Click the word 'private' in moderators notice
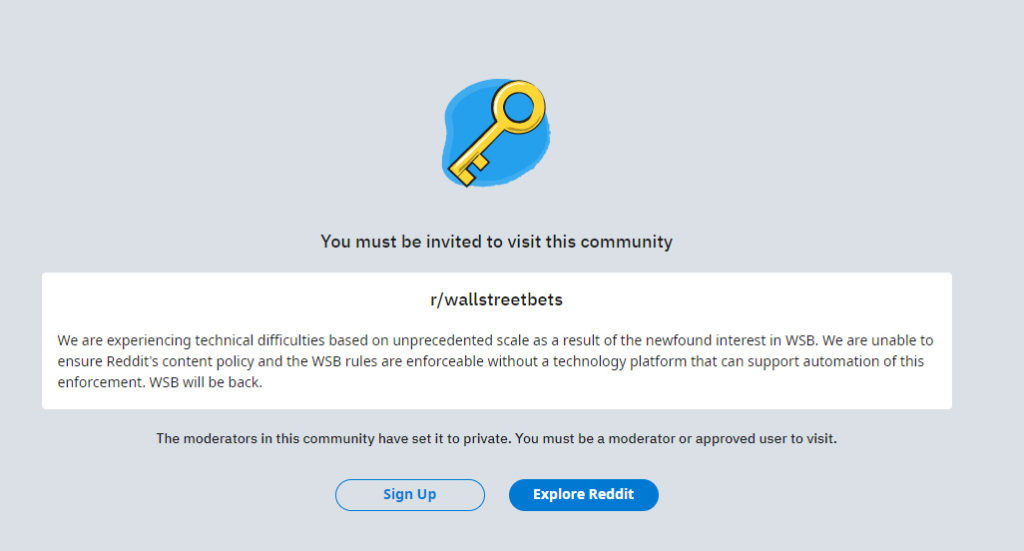 (x=486, y=439)
